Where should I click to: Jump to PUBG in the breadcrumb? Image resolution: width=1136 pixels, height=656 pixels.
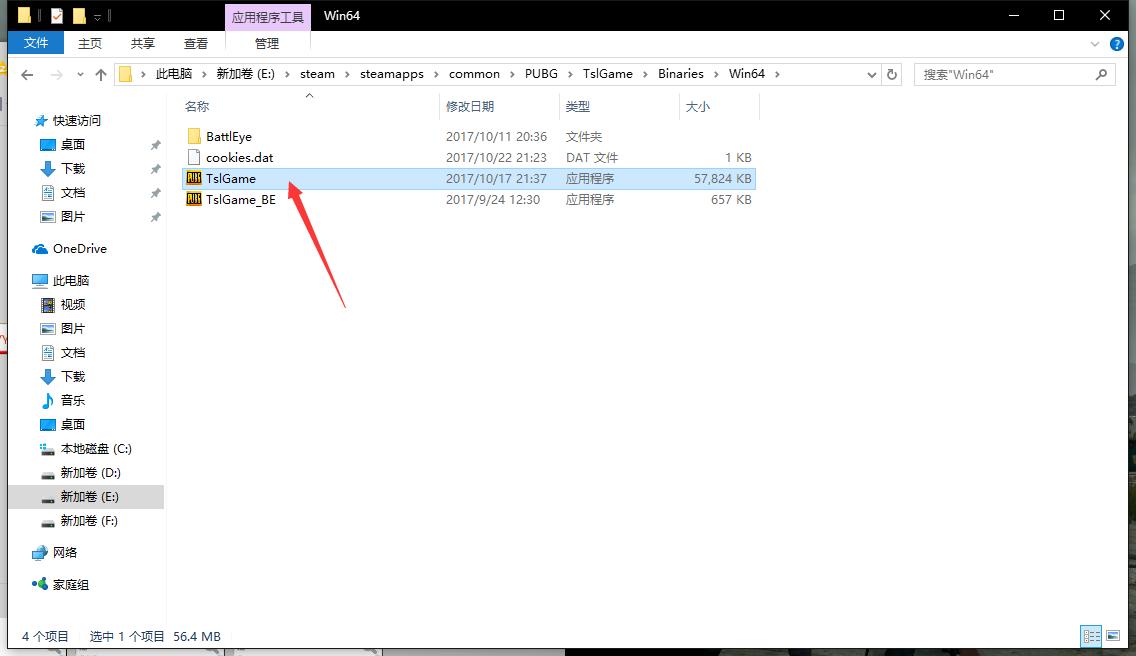[x=541, y=74]
